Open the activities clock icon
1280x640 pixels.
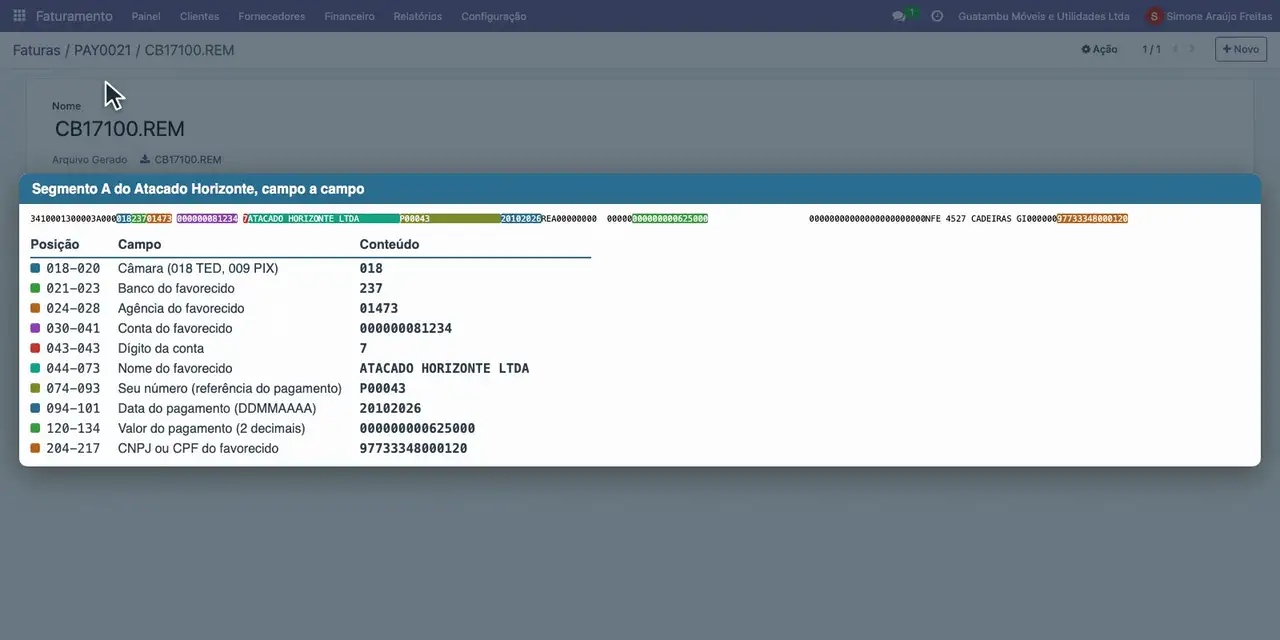[937, 16]
